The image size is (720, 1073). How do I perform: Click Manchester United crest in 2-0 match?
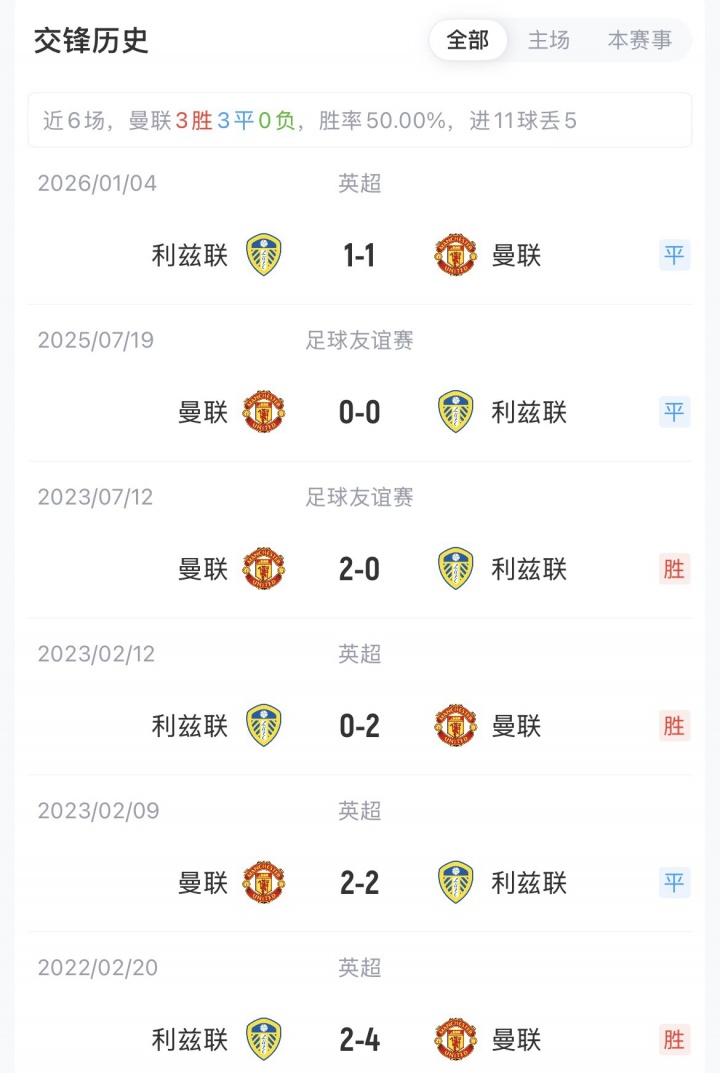(x=264, y=569)
